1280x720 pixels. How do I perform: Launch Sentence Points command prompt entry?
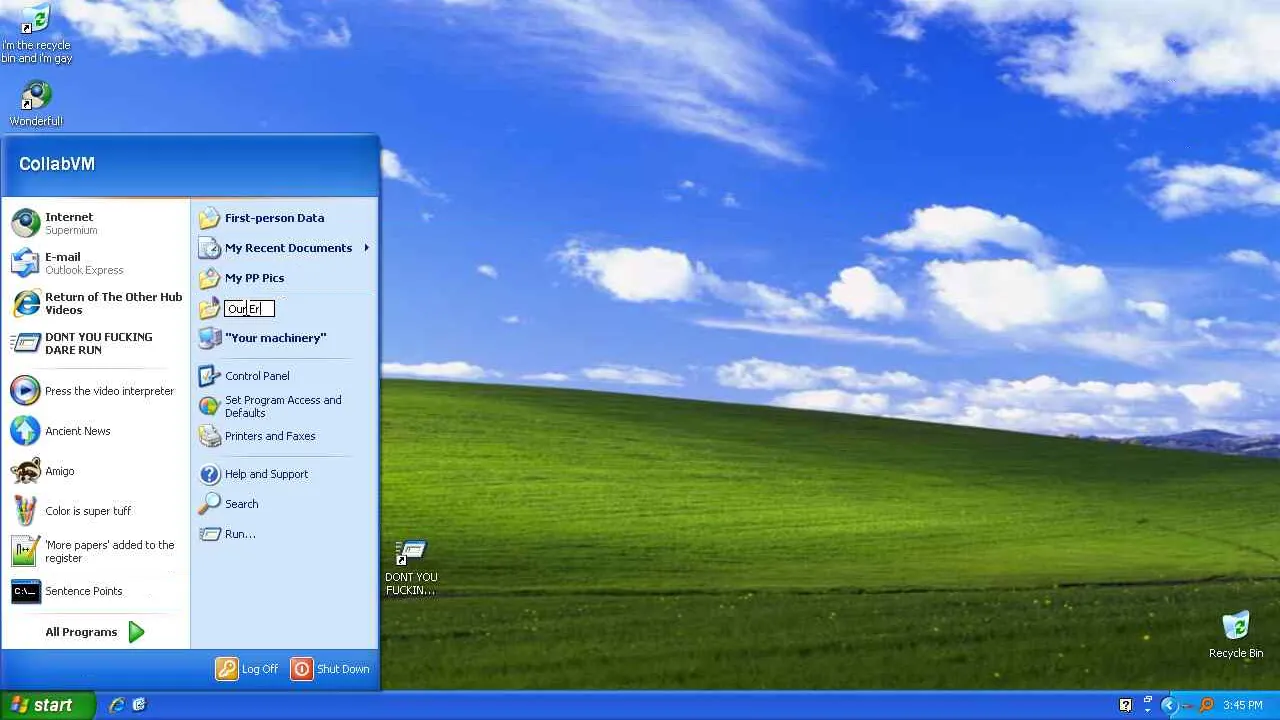96,591
